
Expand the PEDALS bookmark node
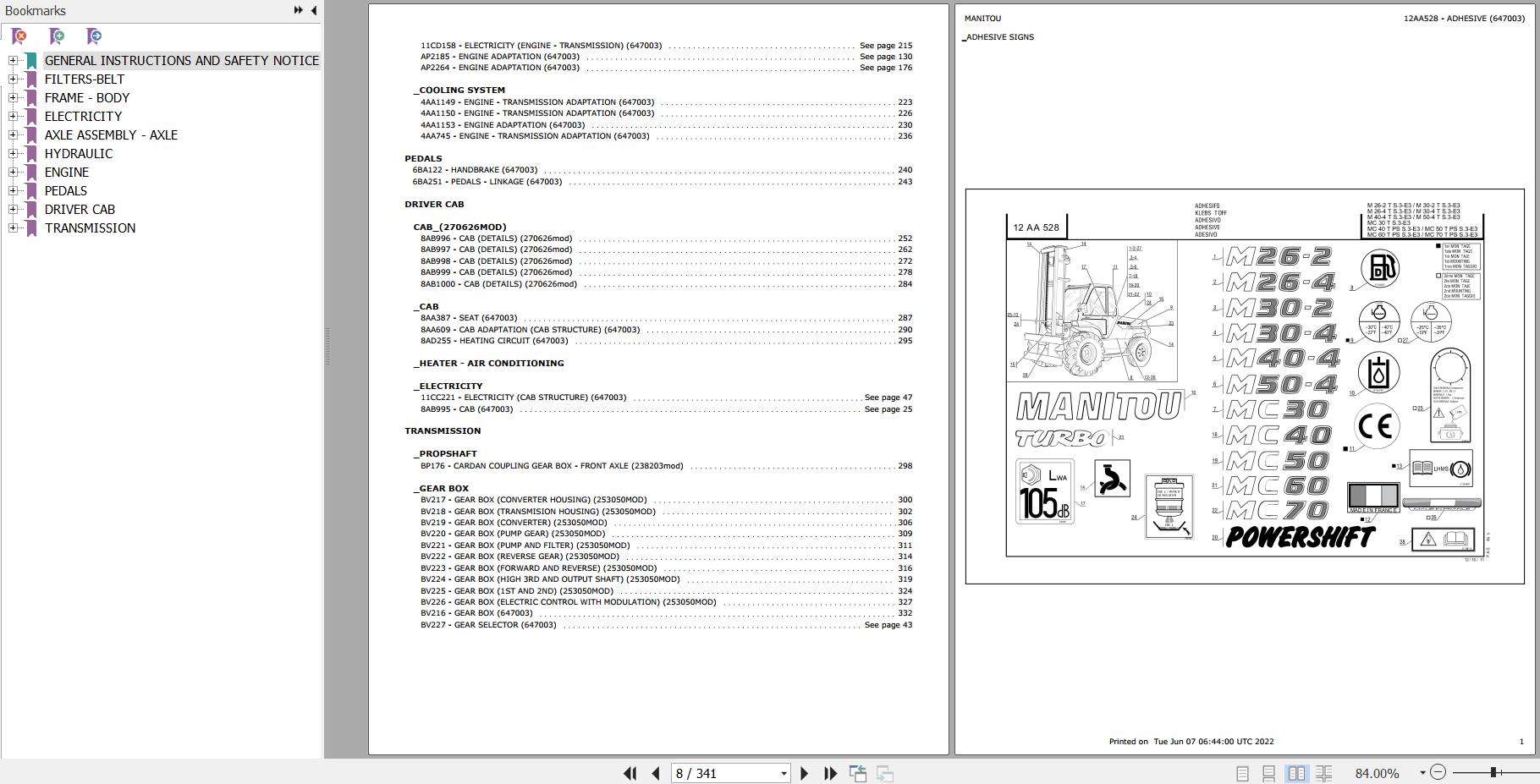point(13,190)
